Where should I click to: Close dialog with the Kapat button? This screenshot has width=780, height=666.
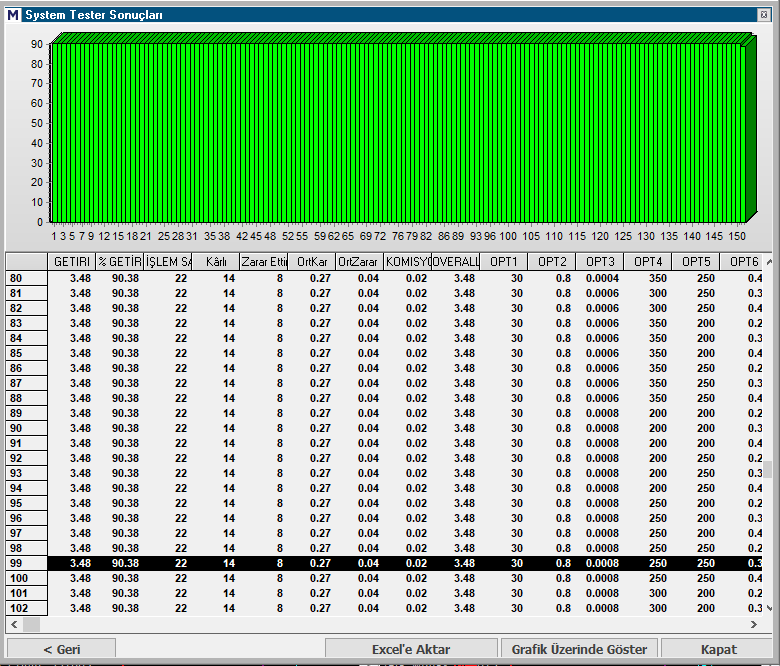click(718, 650)
